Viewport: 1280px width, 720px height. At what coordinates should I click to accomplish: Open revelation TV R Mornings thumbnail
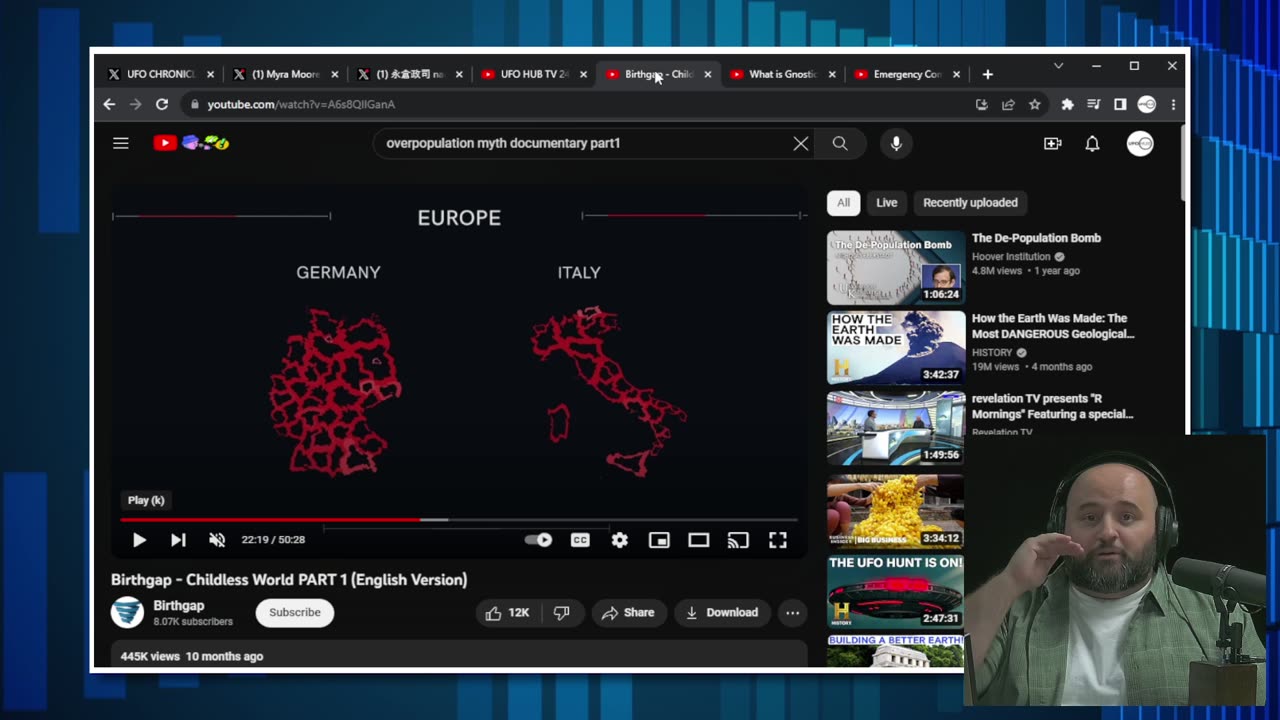pos(896,428)
